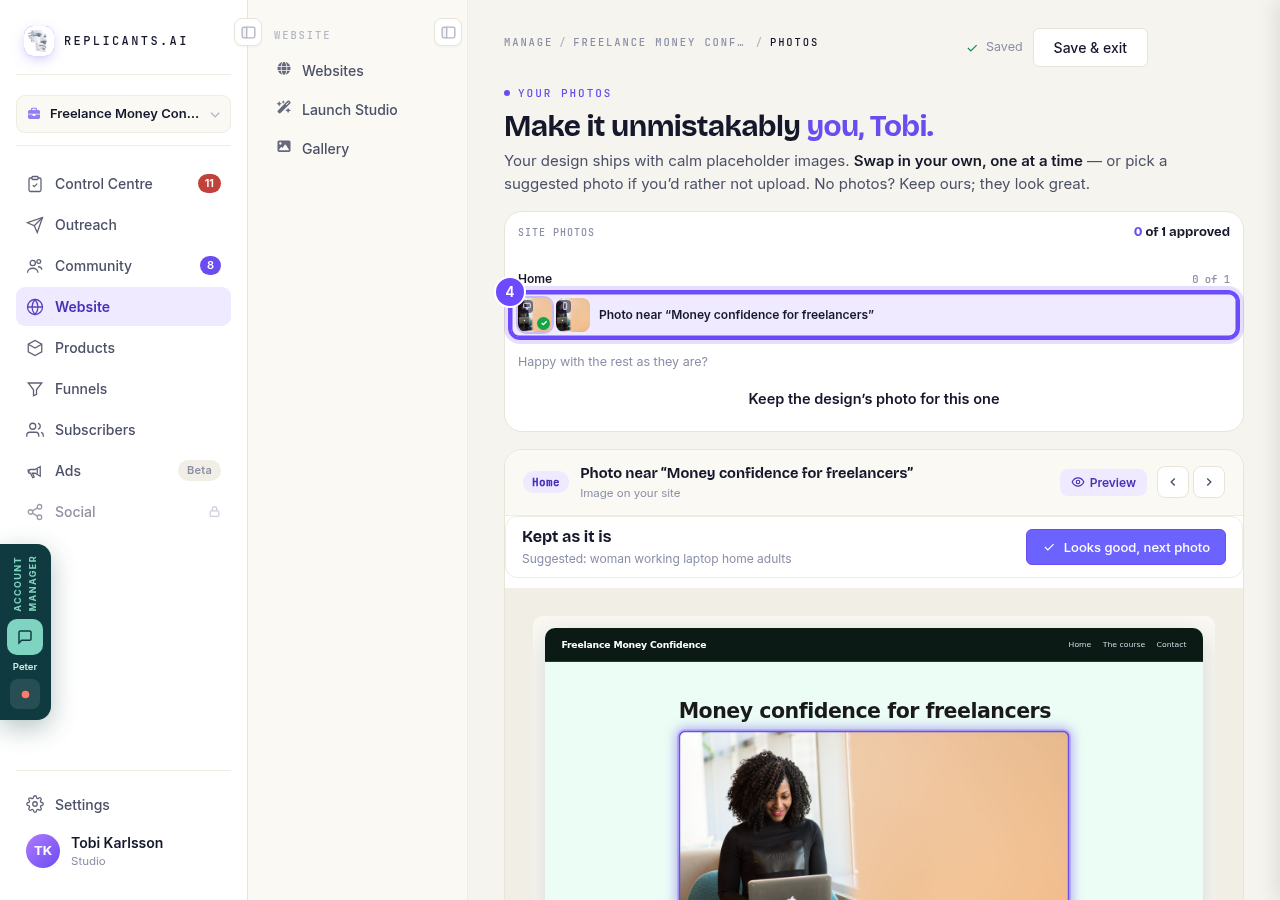The image size is (1280, 900).
Task: Open the Account Manager chat icon
Action: click(x=25, y=637)
